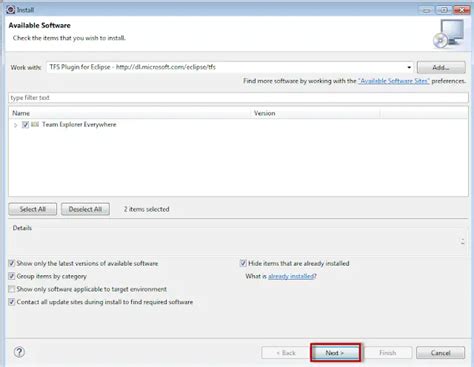This screenshot has height=367, width=474.
Task: Uncheck Hide items that are already installed
Action: pyautogui.click(x=243, y=263)
